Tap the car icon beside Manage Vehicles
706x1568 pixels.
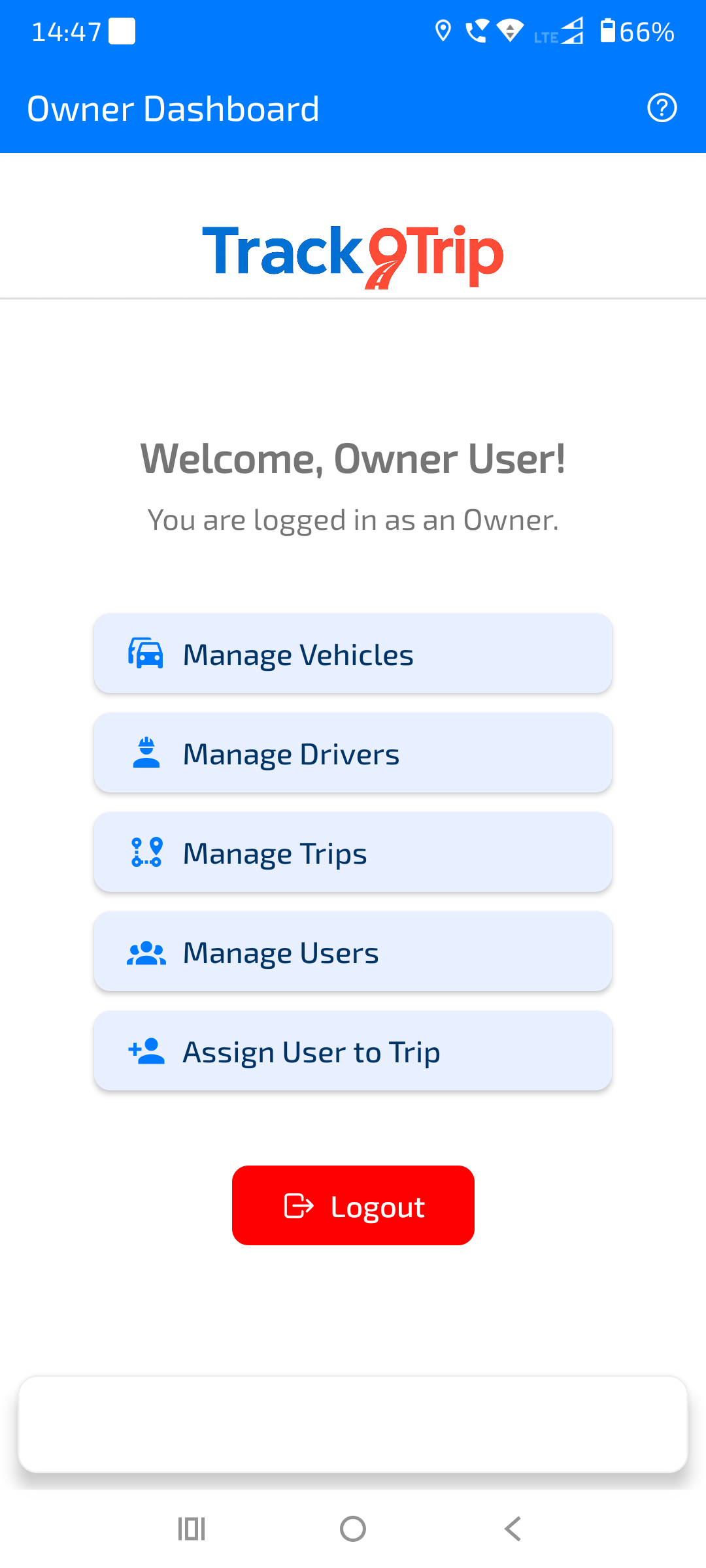pyautogui.click(x=146, y=653)
